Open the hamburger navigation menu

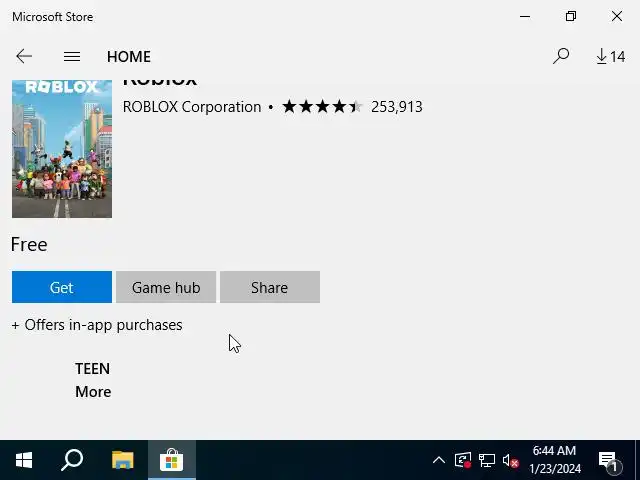point(72,56)
